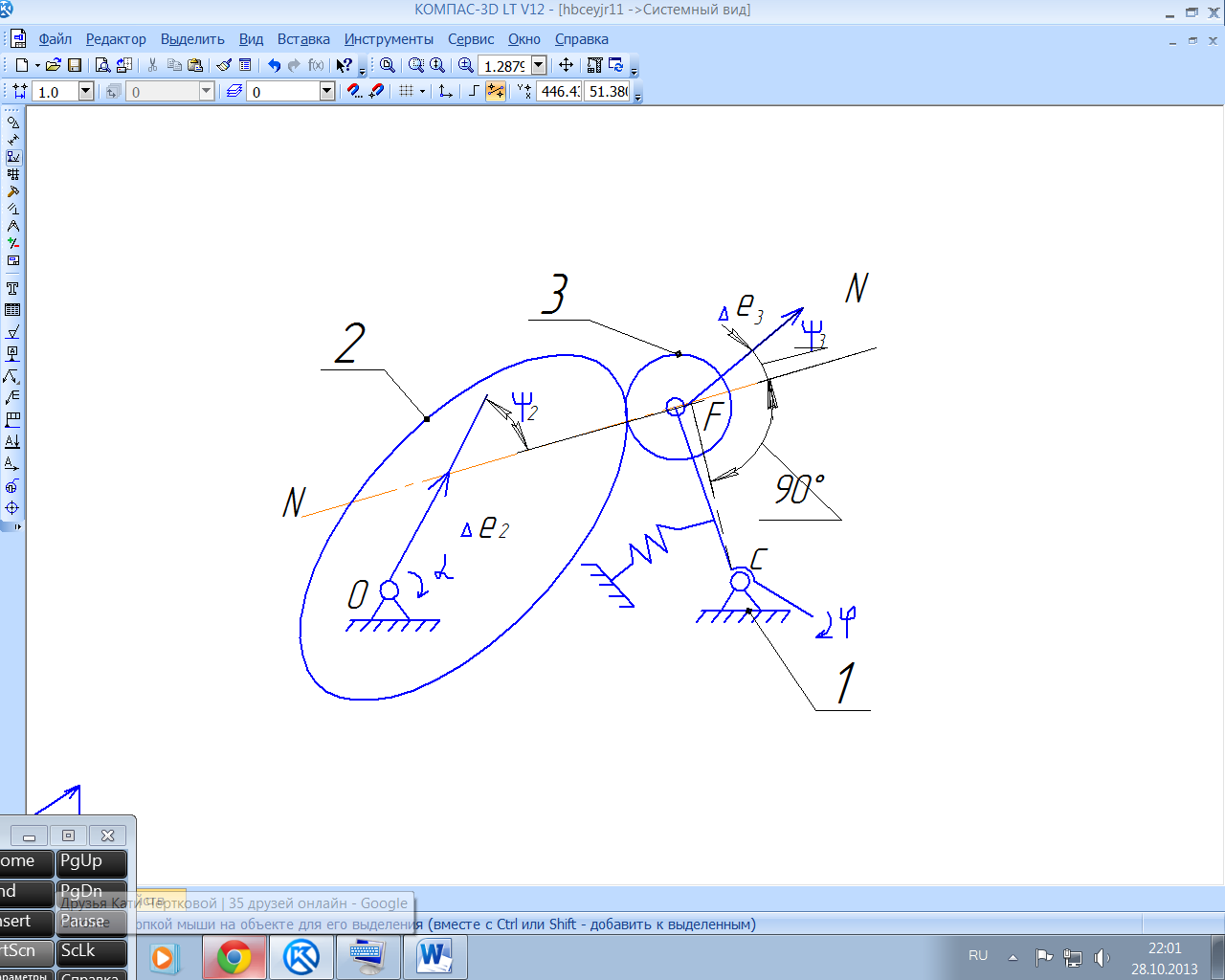Copy properties with brush icon

(x=224, y=65)
